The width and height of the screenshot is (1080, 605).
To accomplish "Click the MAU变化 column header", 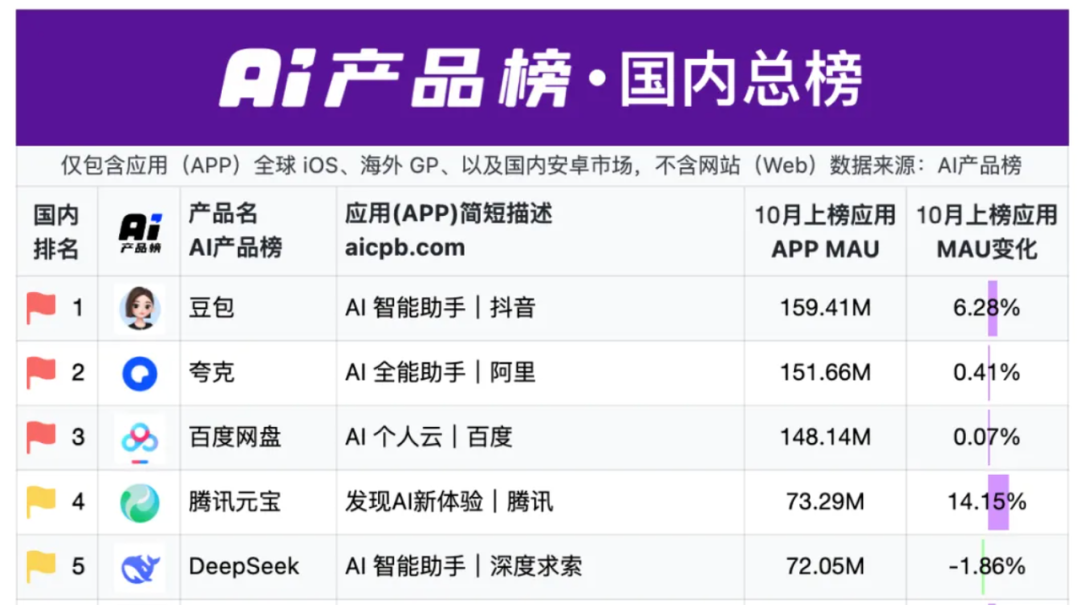I will (x=987, y=232).
